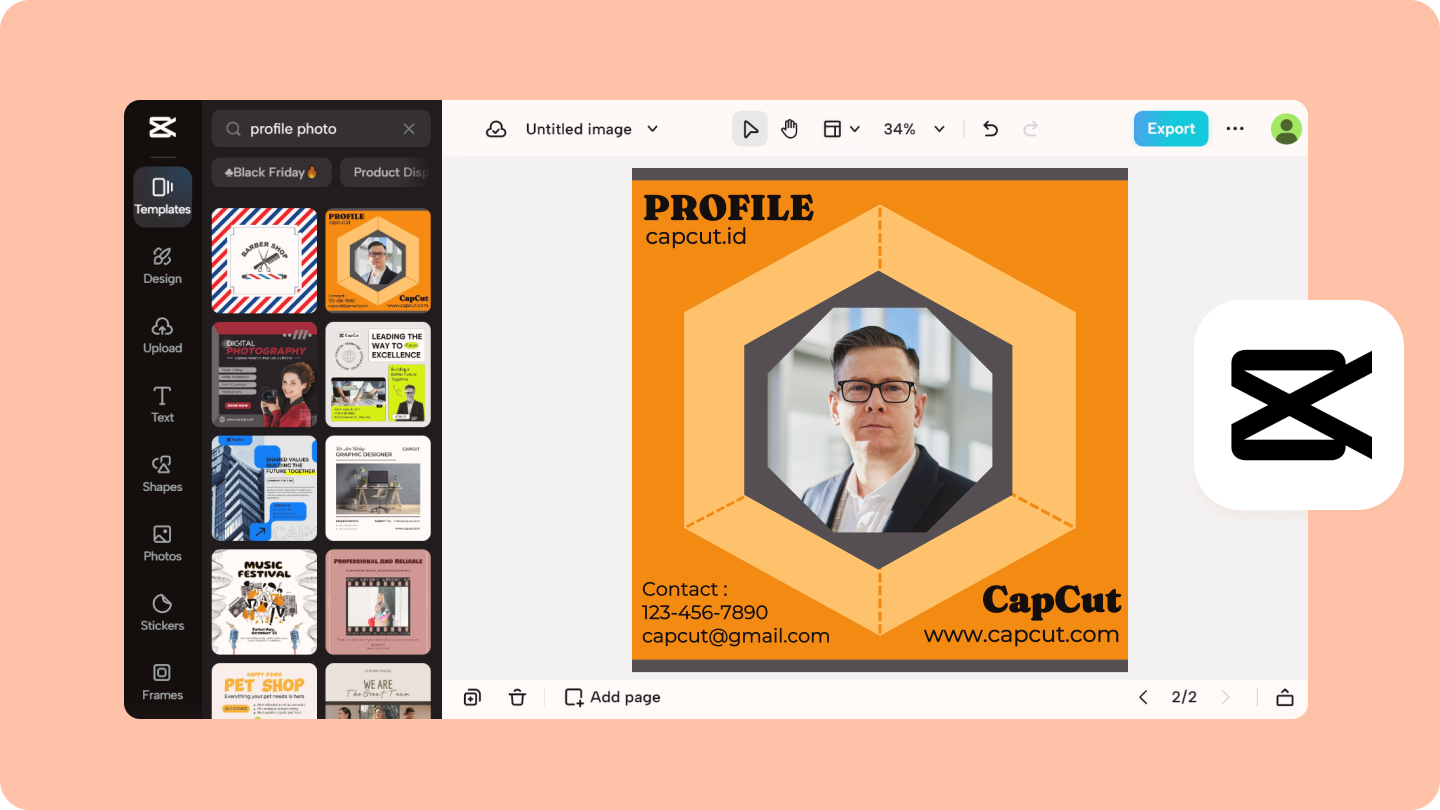
Task: Open the Frames panel
Action: point(162,682)
